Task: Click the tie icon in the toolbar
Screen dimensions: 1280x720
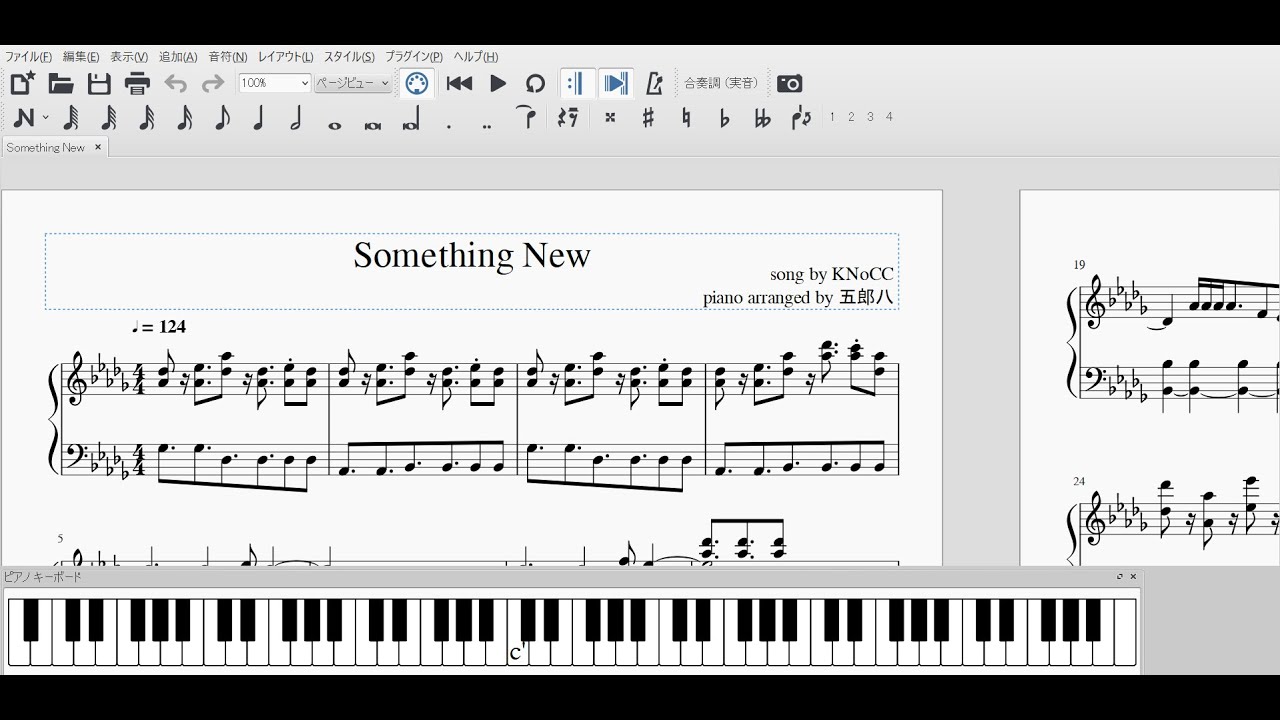Action: (x=527, y=117)
